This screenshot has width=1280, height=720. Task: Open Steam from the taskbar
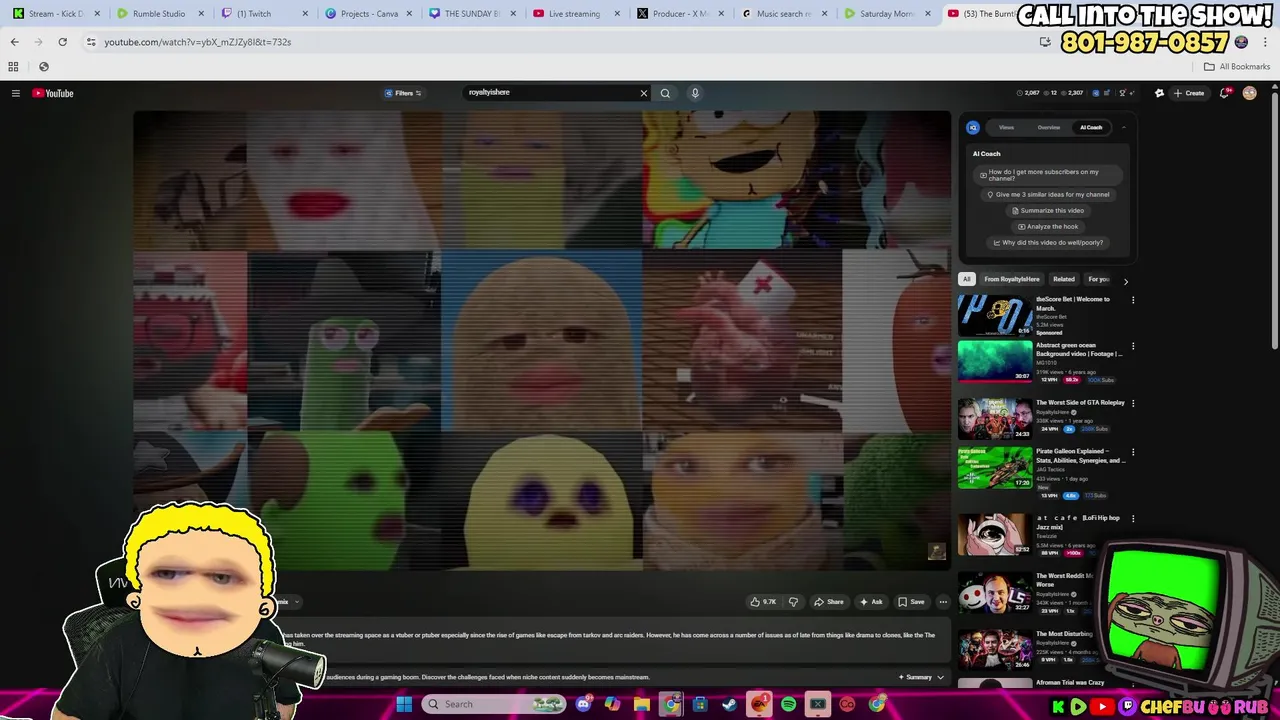tap(729, 704)
